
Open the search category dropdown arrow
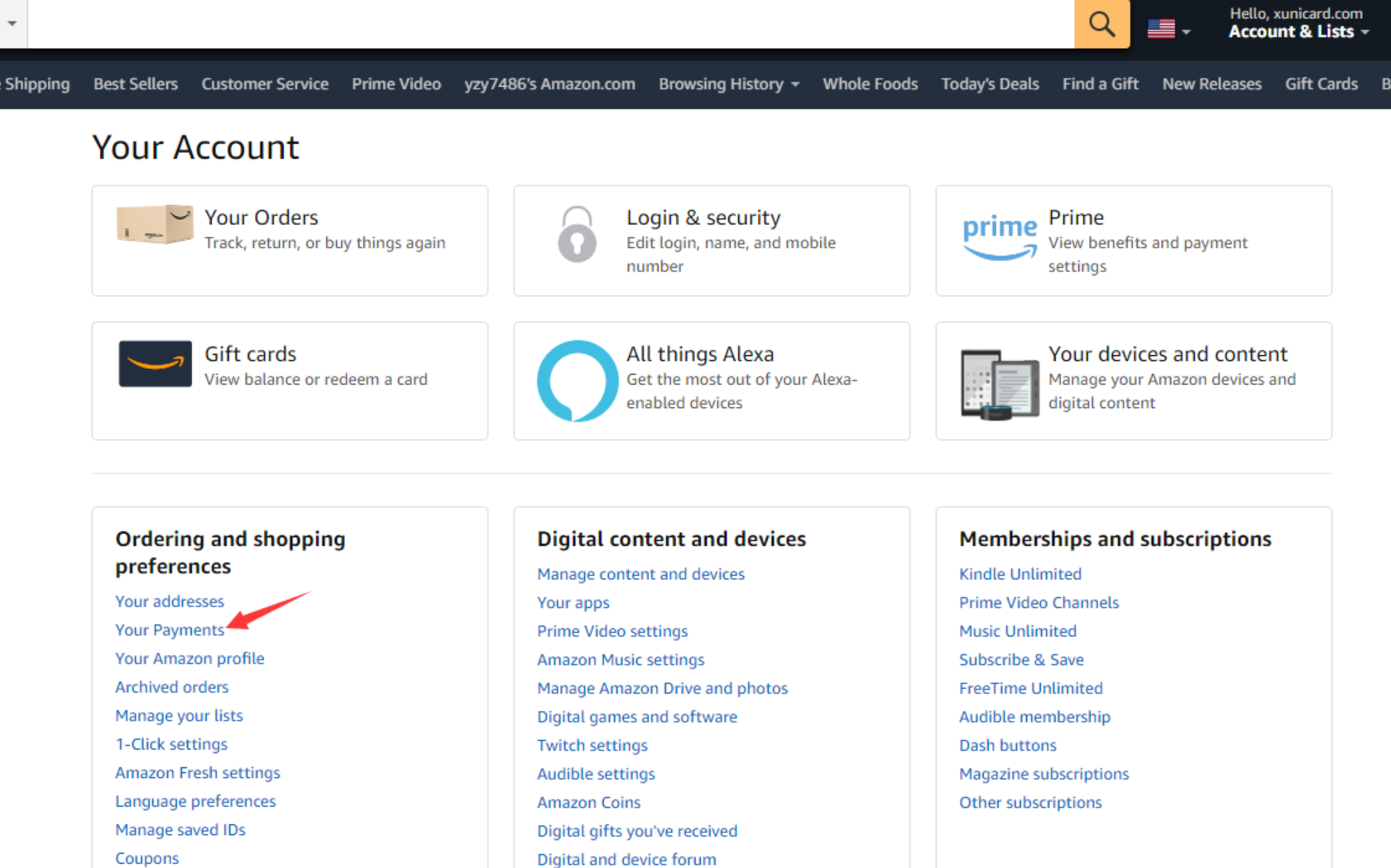point(12,23)
